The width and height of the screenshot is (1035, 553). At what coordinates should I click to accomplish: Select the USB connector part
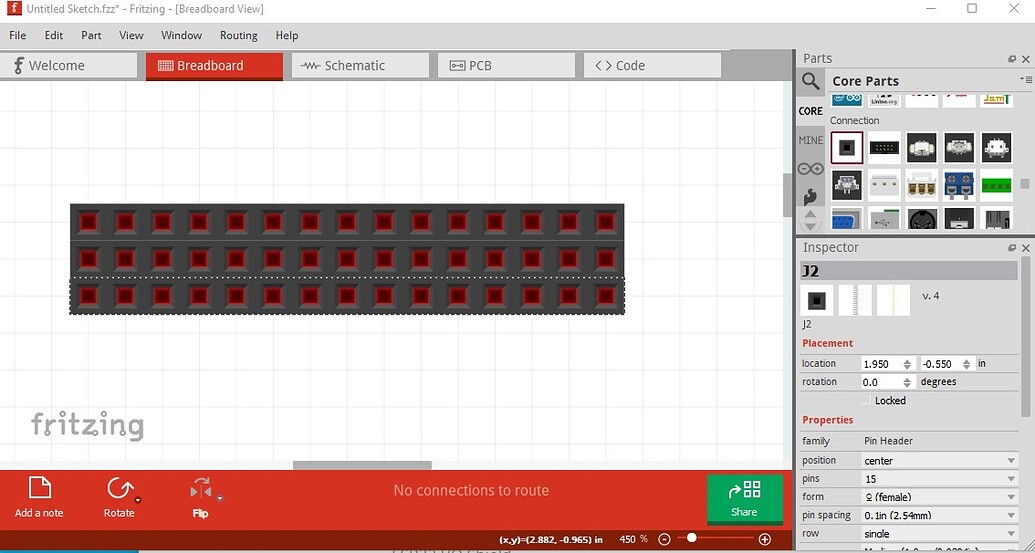(x=885, y=218)
